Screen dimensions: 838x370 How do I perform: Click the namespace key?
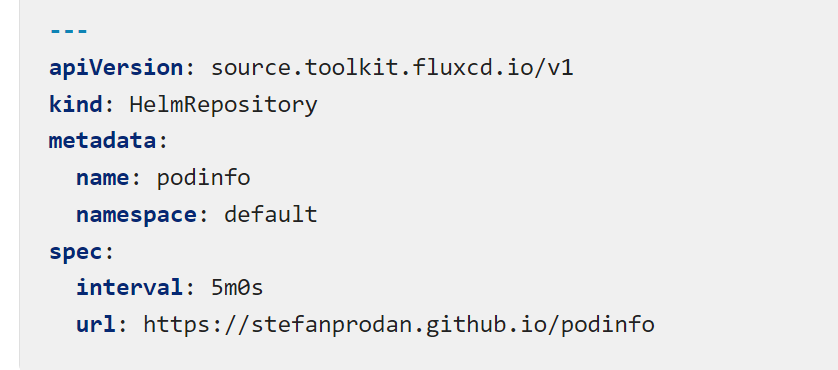point(136,215)
